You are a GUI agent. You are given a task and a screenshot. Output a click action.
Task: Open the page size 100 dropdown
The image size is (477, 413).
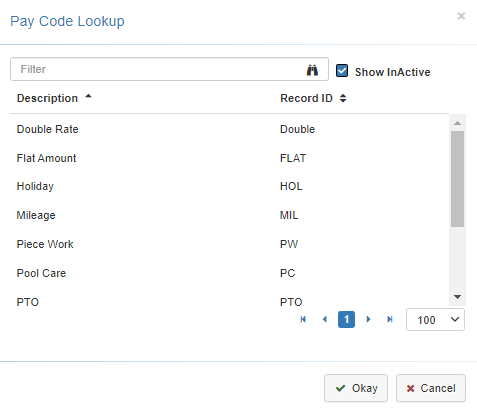(x=435, y=320)
